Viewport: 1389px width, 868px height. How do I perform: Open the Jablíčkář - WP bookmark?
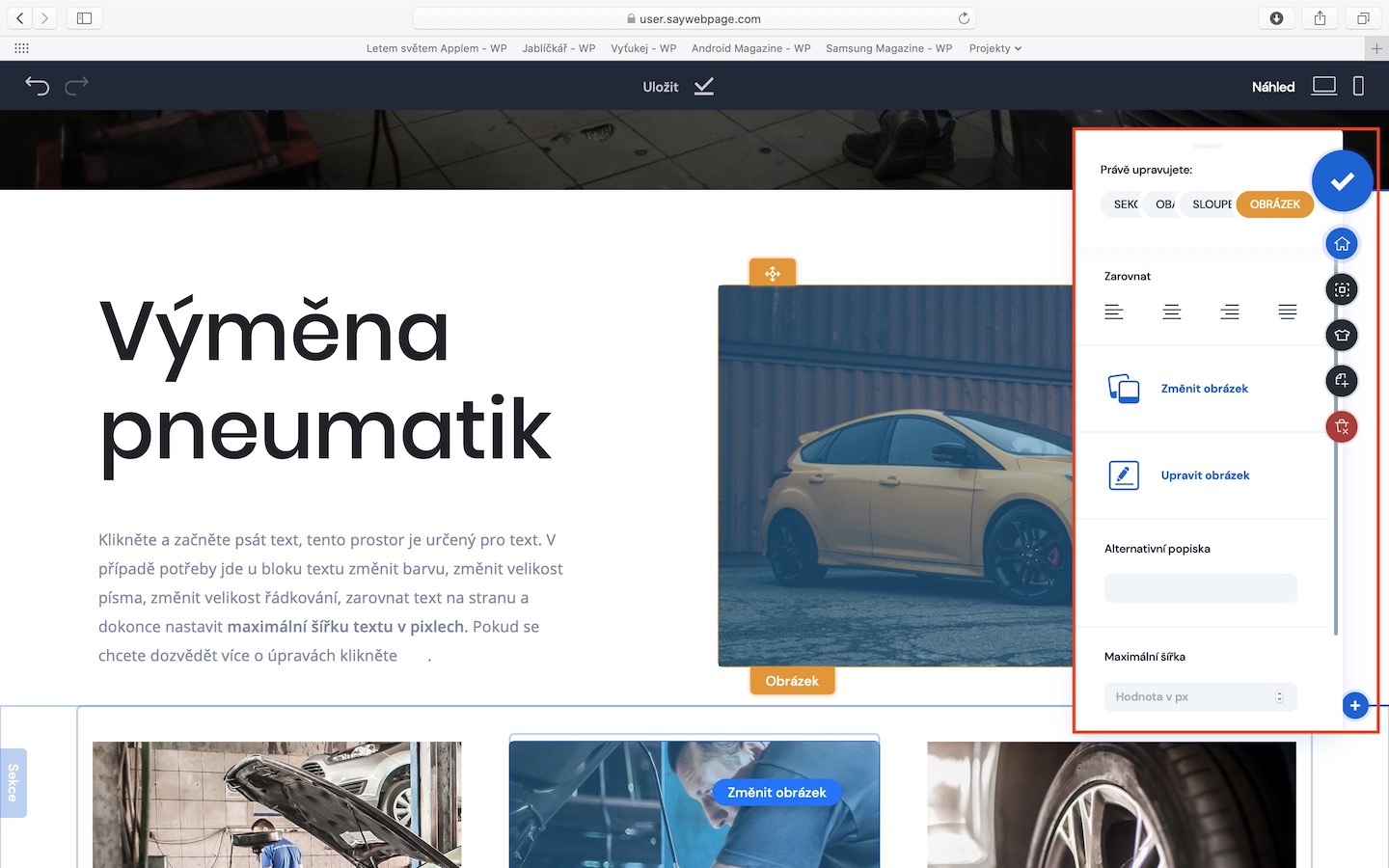coord(558,48)
